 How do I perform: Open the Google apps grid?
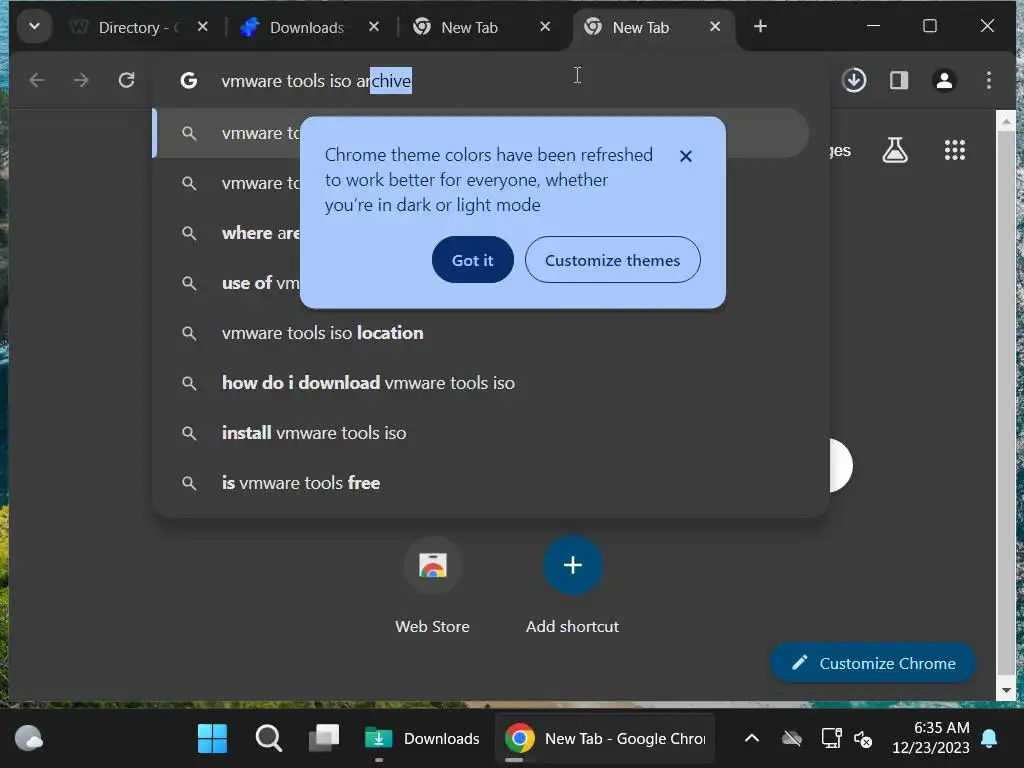(955, 150)
